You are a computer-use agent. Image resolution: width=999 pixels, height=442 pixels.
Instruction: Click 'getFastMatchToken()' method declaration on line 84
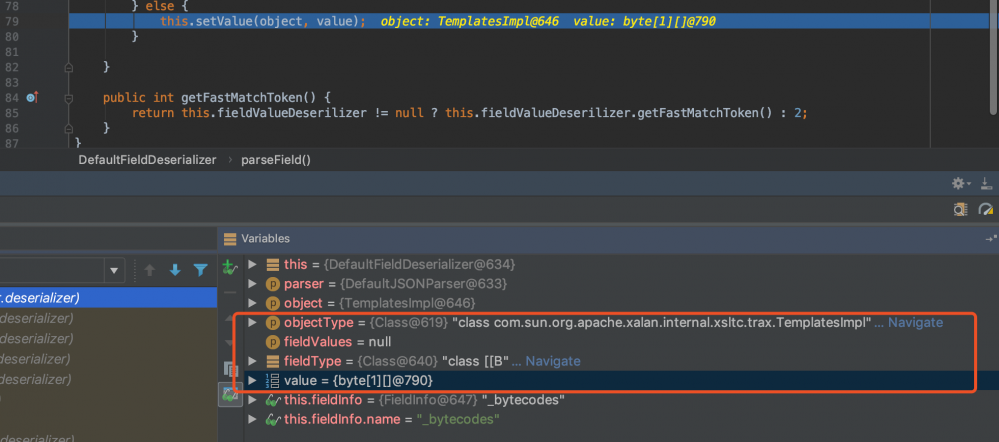[248, 98]
